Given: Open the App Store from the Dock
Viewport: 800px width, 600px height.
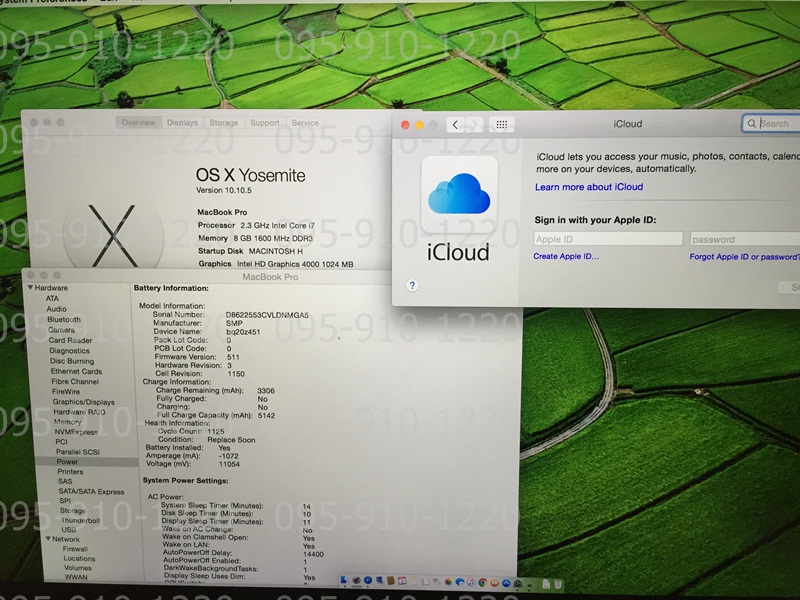Looking at the screenshot, I should 506,582.
